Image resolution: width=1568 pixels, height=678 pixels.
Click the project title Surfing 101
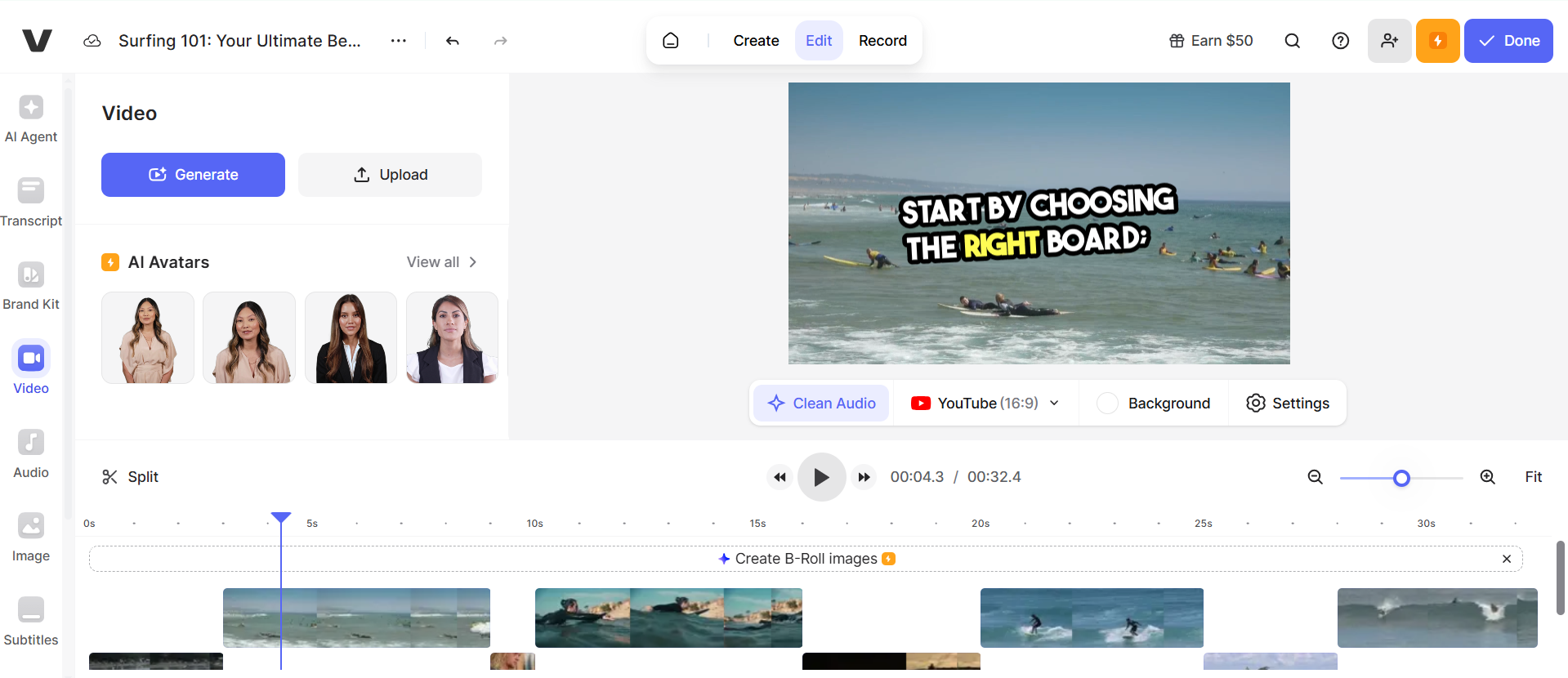pos(239,41)
